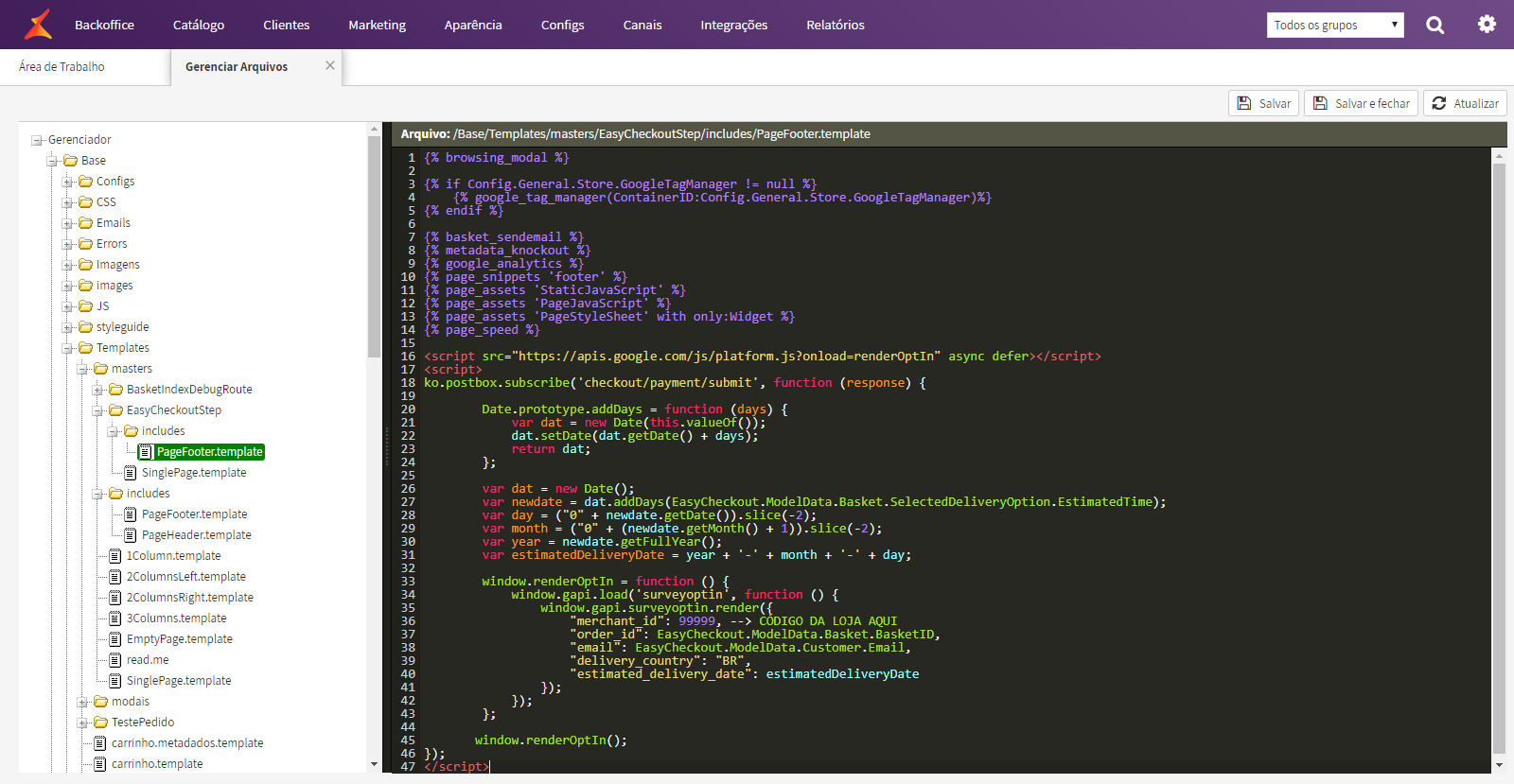The width and height of the screenshot is (1514, 784).
Task: Click the Salvar button
Action: 1264,103
